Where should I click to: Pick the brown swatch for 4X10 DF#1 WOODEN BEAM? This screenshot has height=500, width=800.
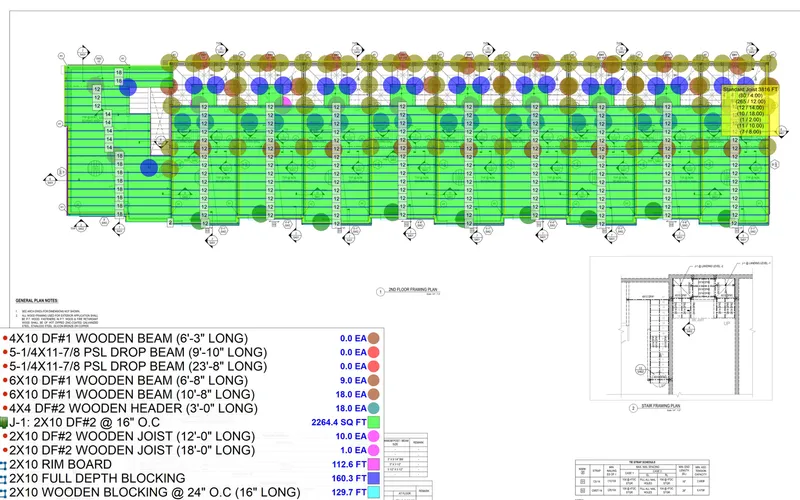point(373,338)
